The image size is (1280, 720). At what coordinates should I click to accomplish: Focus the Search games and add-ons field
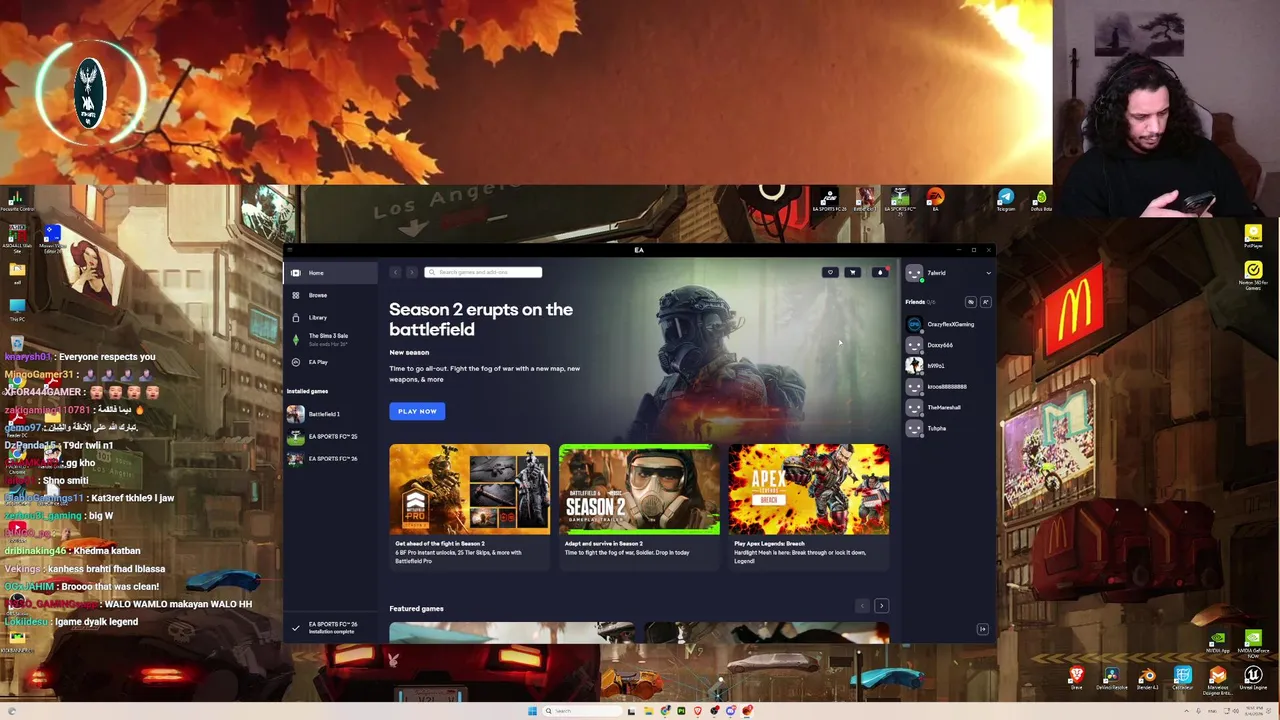483,272
